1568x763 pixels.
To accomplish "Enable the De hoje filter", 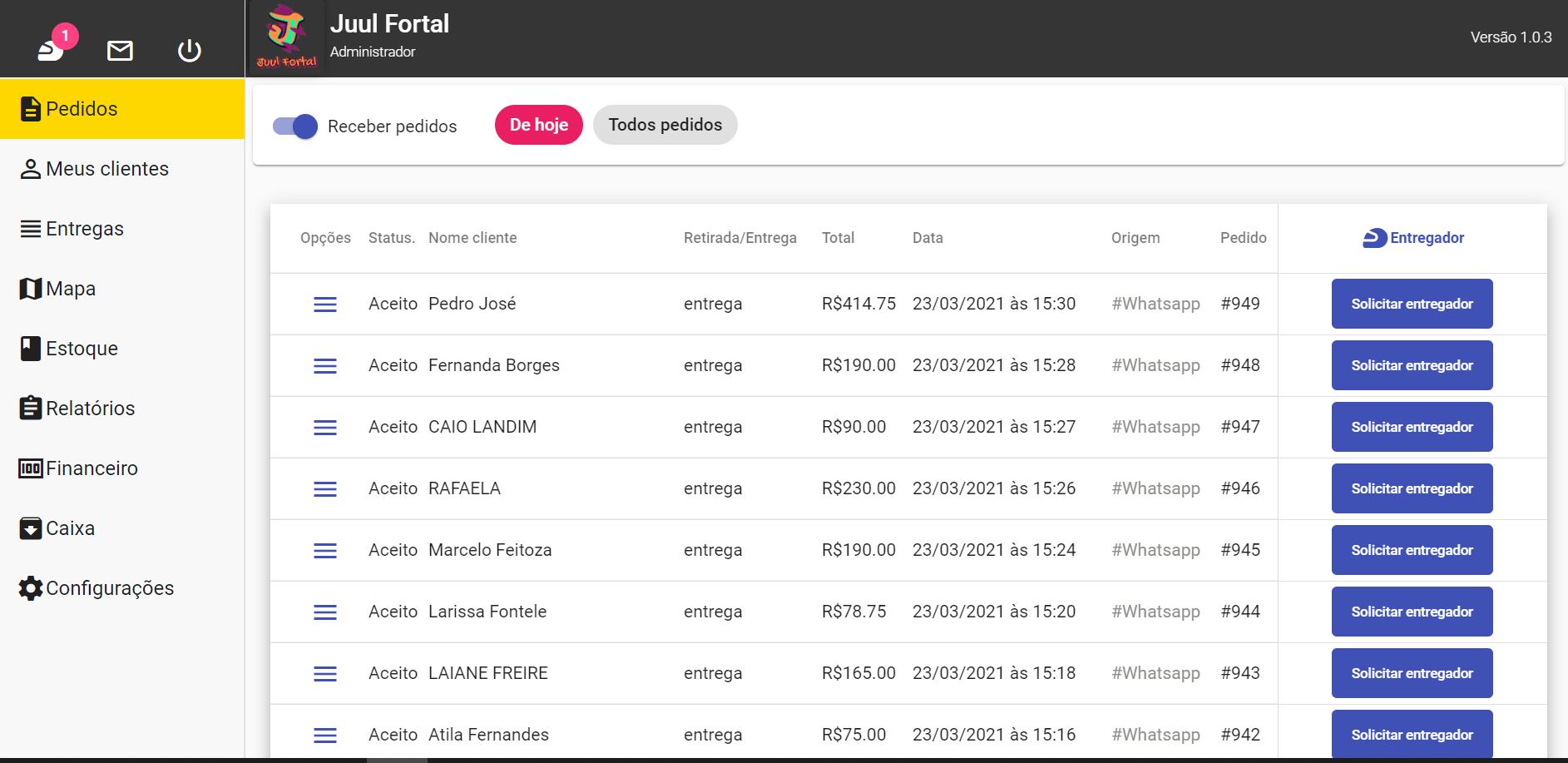I will coord(538,125).
